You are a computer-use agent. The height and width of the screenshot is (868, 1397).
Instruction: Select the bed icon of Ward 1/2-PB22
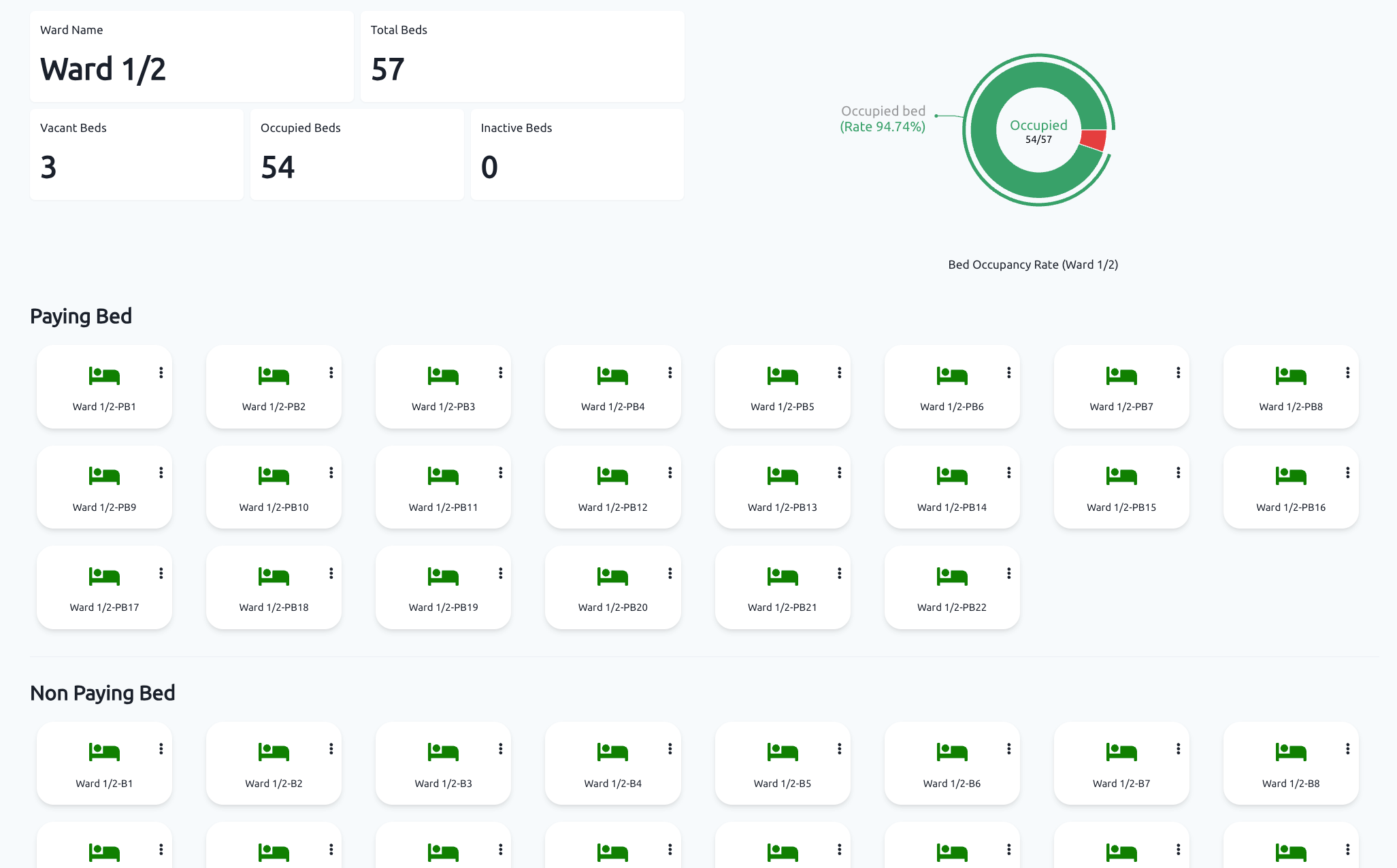pos(952,575)
